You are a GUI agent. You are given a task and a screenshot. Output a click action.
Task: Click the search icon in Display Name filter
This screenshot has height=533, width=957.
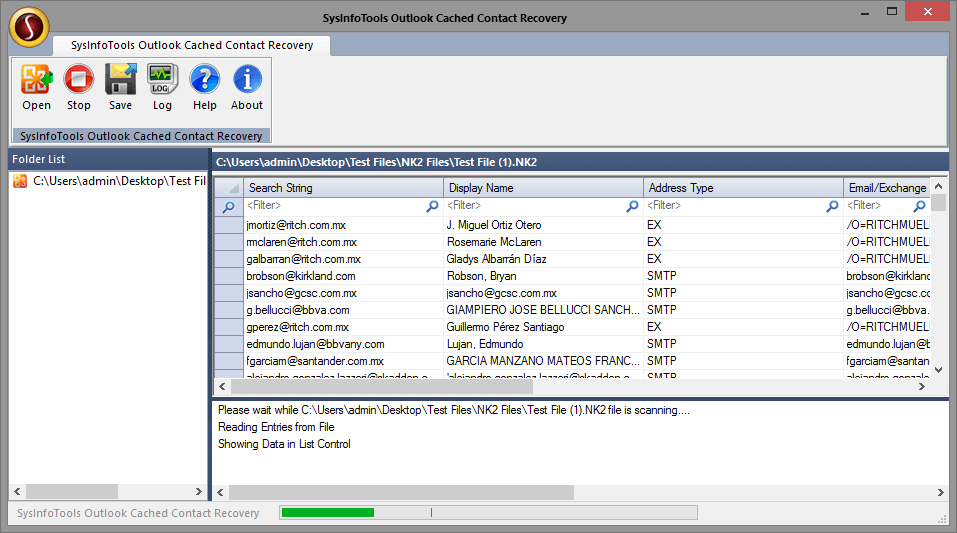click(x=632, y=206)
